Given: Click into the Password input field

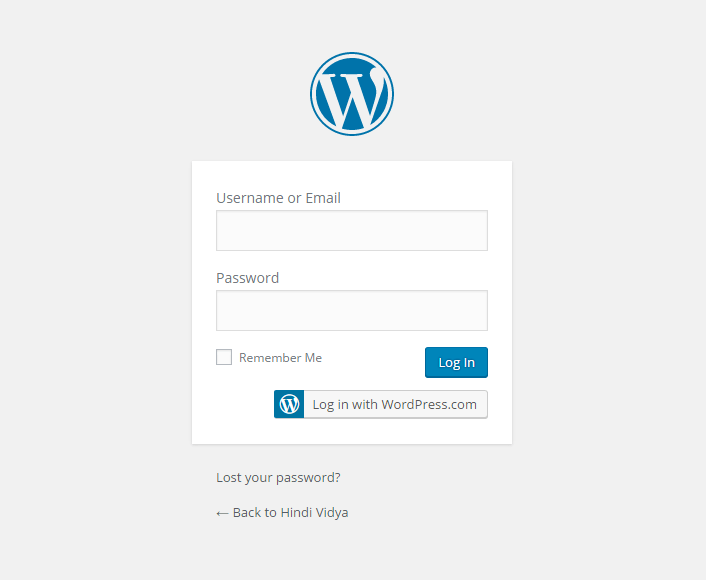Looking at the screenshot, I should (352, 310).
